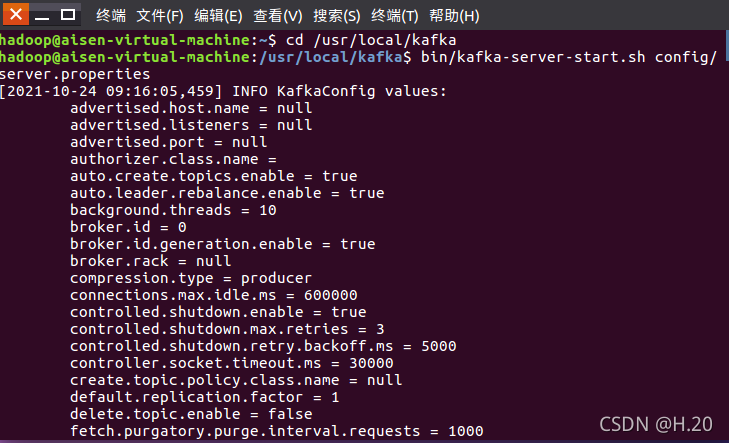Click the 'advertised.listeners = null' line
The image size is (729, 443).
coord(191,125)
